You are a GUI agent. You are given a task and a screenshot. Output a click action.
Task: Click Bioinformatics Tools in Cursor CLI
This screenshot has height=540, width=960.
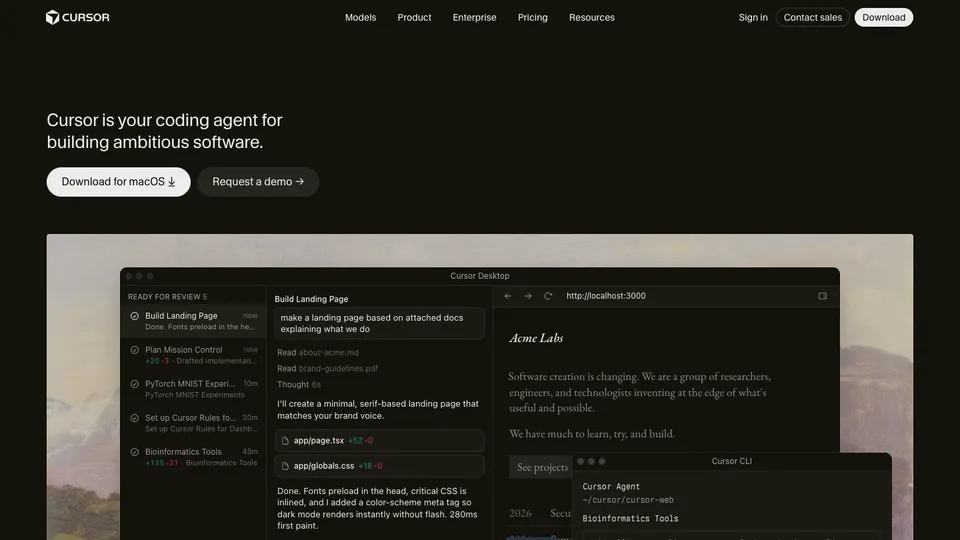pos(631,519)
